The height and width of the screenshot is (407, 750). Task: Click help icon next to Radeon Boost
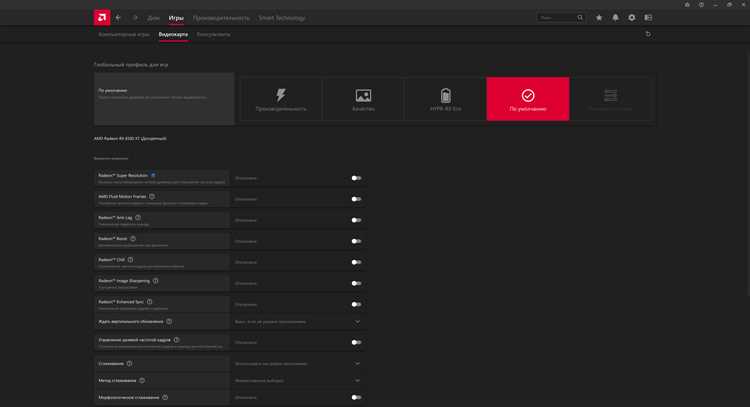click(133, 239)
